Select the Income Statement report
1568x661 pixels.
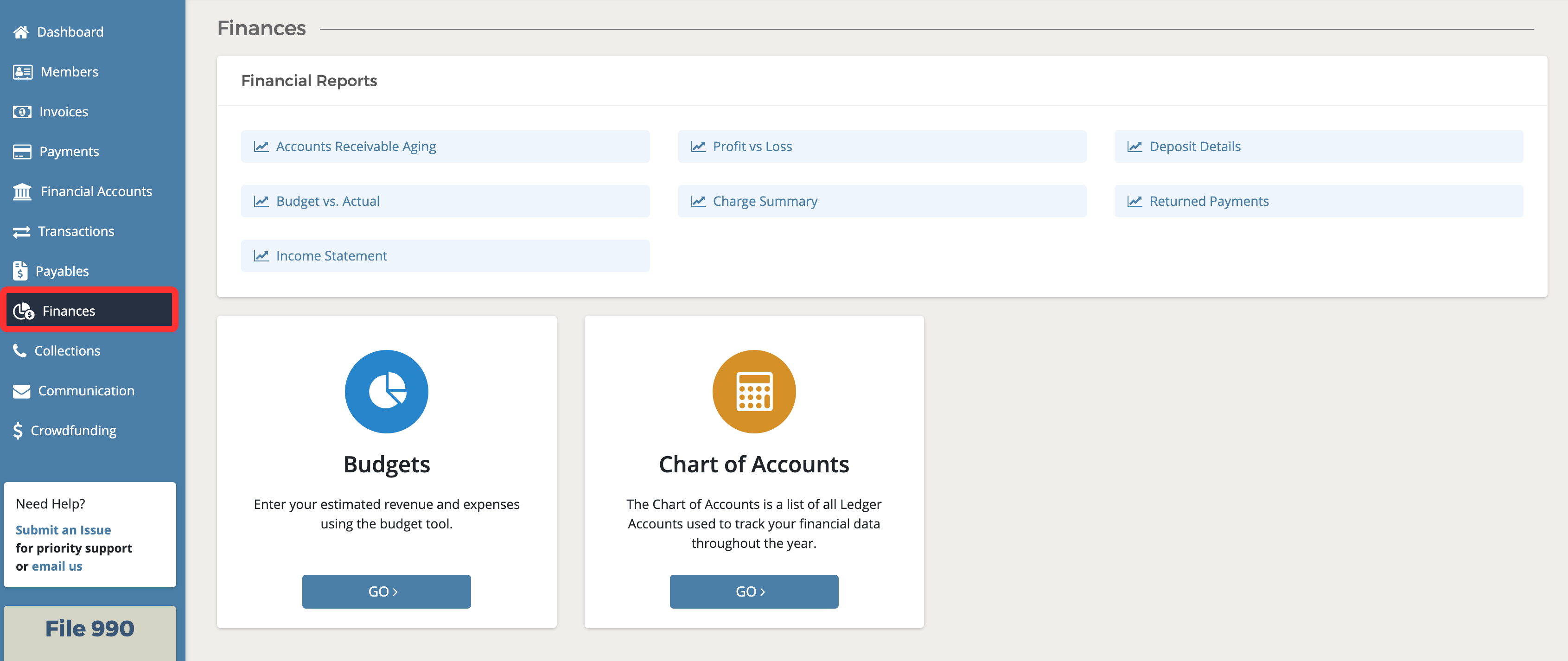pyautogui.click(x=331, y=255)
